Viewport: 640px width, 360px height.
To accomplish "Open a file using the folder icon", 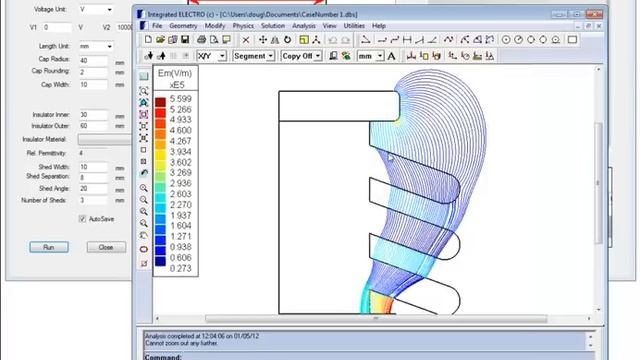I will pos(160,40).
